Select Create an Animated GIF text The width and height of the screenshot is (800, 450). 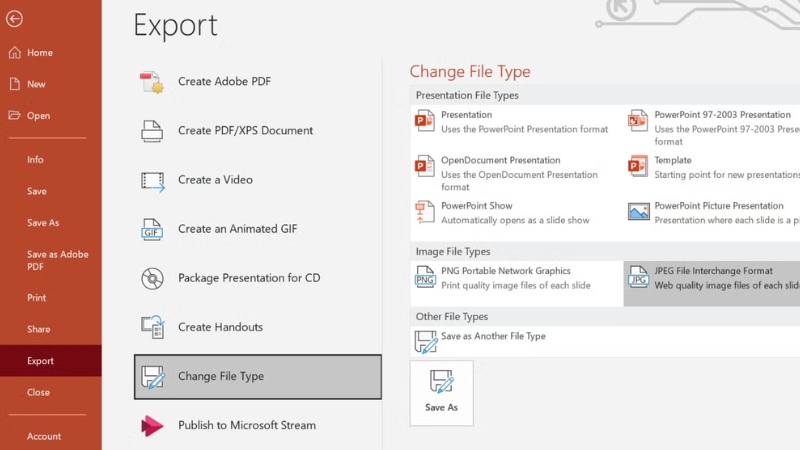tap(238, 229)
